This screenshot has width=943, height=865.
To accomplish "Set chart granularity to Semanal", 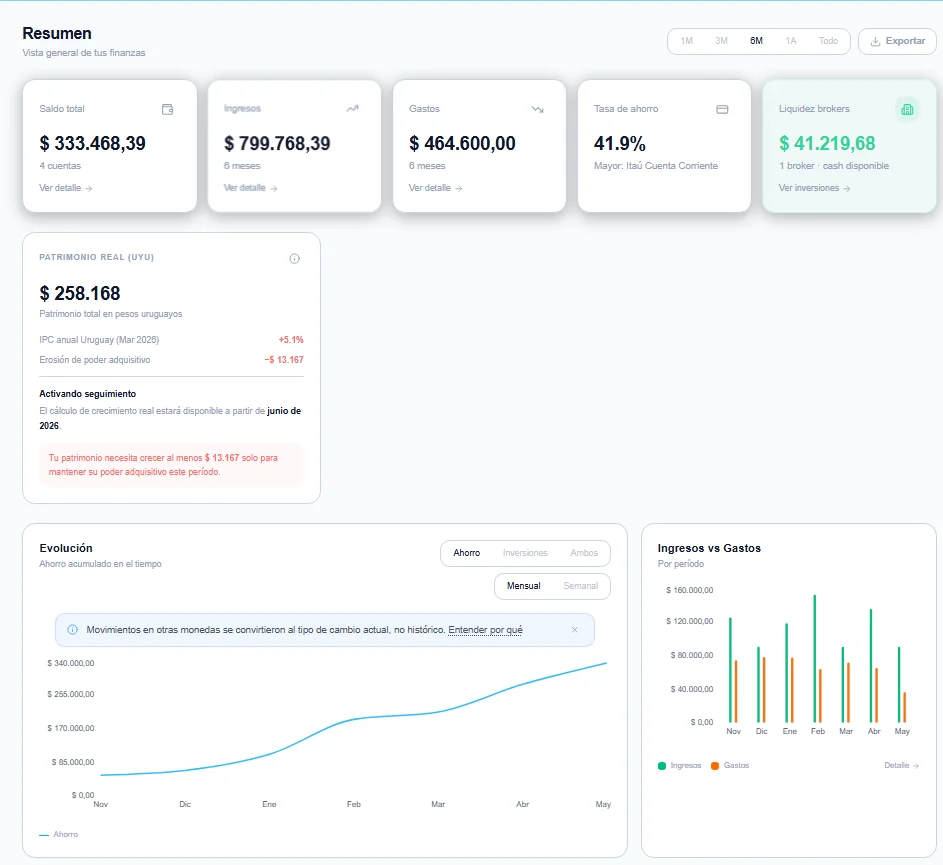I will pos(581,586).
